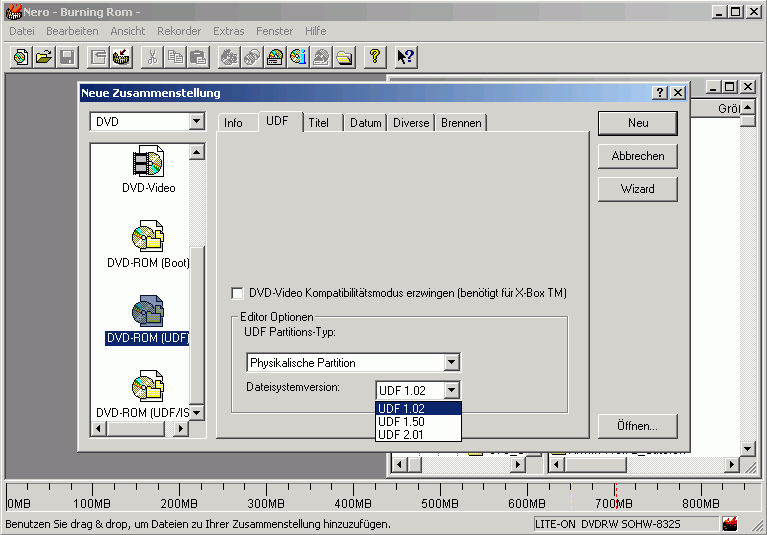Click the What's This pointer help icon

click(406, 57)
